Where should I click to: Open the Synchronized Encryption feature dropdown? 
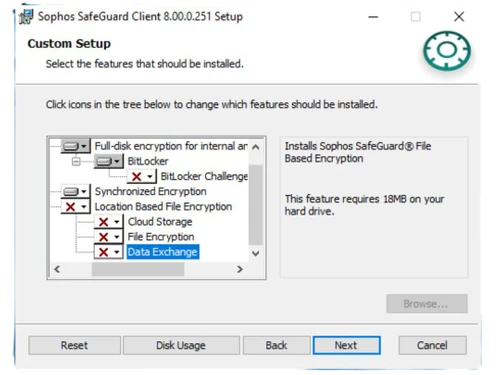click(x=75, y=192)
